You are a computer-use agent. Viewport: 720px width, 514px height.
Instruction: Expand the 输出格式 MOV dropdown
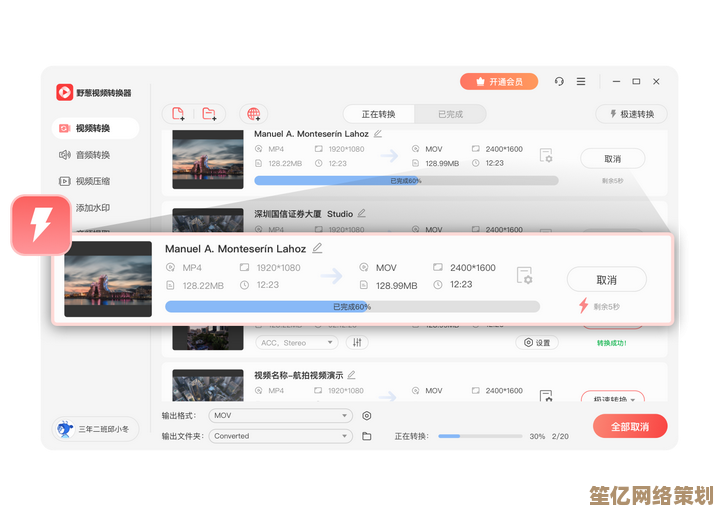point(280,415)
